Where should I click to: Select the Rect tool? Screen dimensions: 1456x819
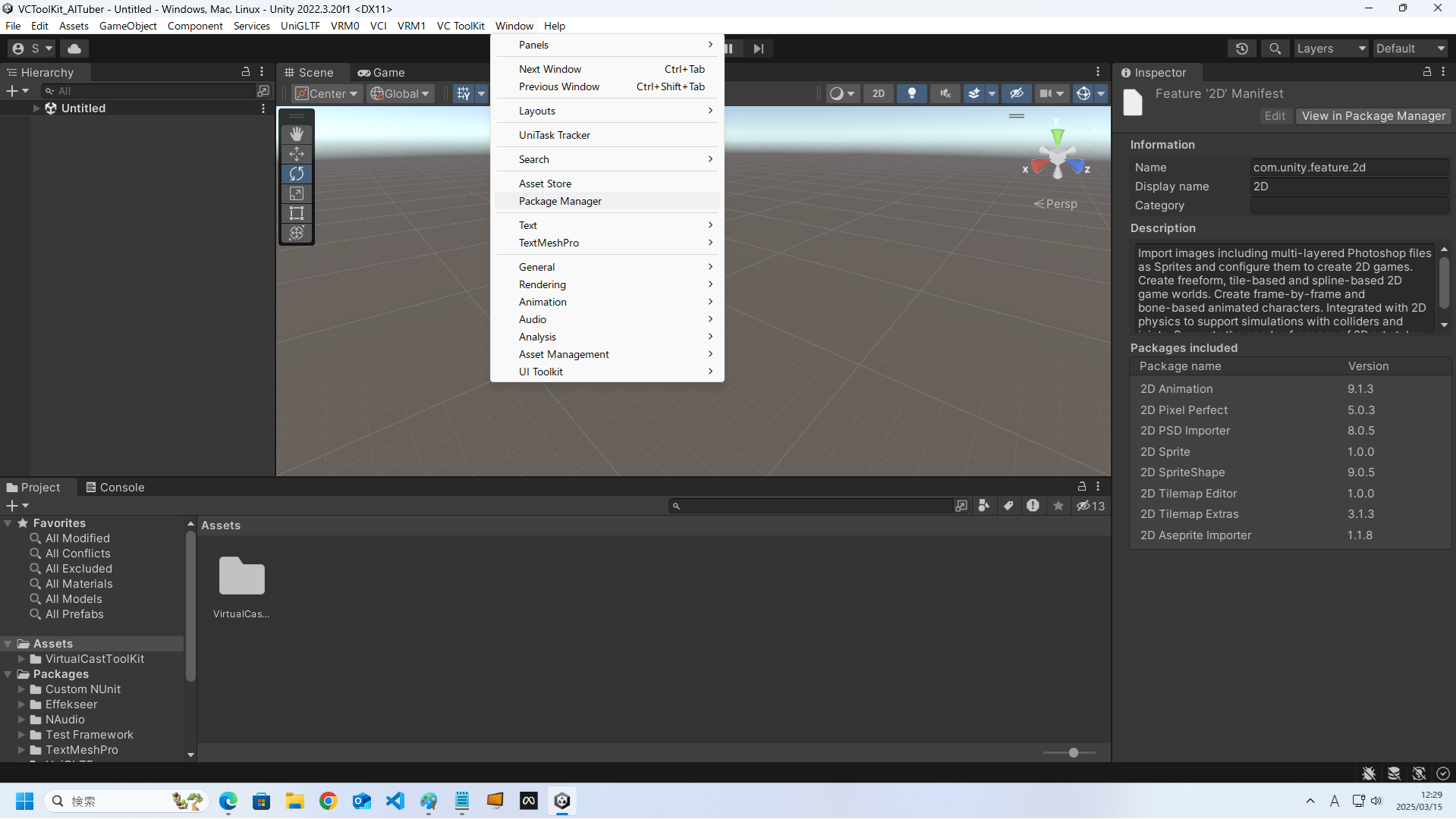[x=297, y=213]
